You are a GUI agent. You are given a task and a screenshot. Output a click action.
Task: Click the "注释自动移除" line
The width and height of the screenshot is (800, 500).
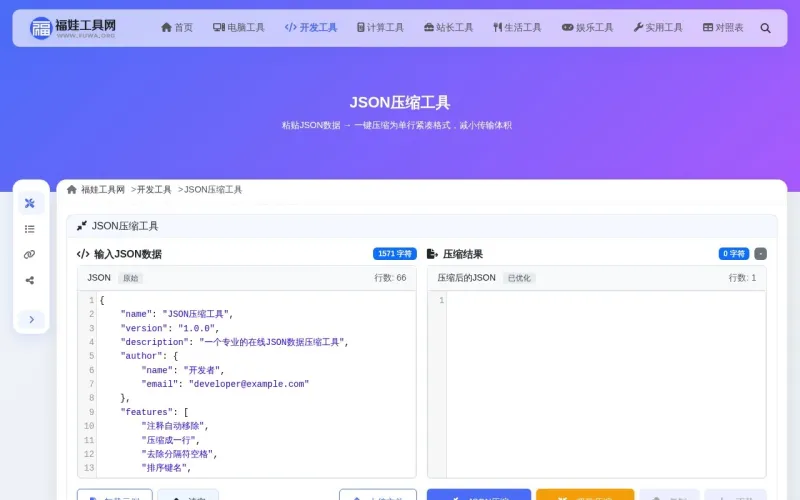point(175,426)
